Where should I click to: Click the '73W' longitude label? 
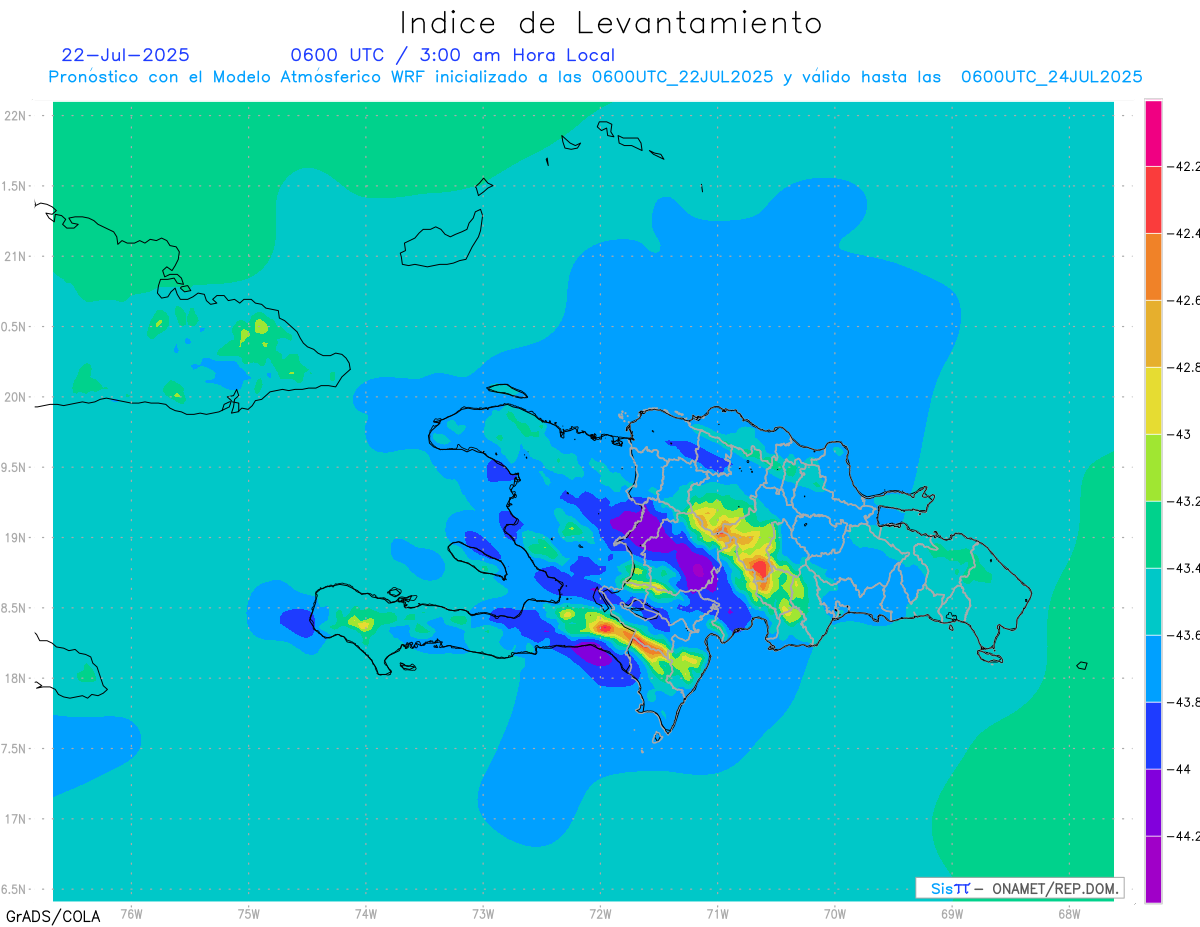tap(483, 913)
